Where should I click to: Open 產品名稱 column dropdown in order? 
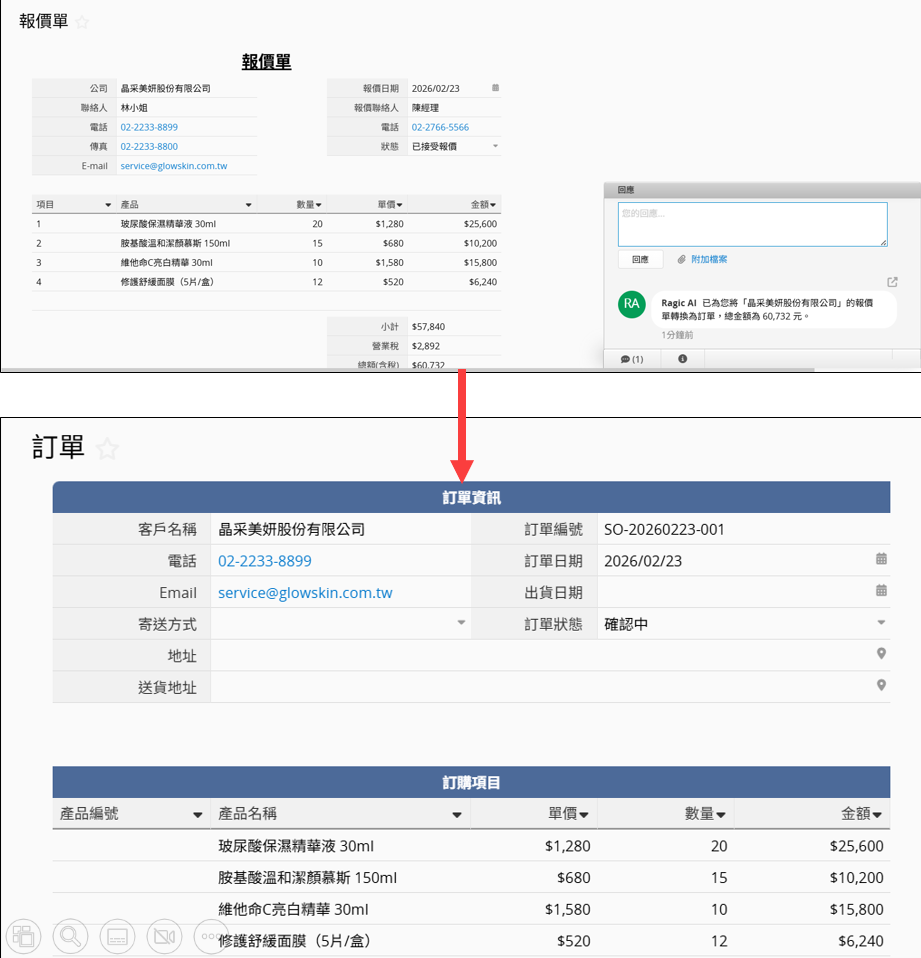(457, 815)
